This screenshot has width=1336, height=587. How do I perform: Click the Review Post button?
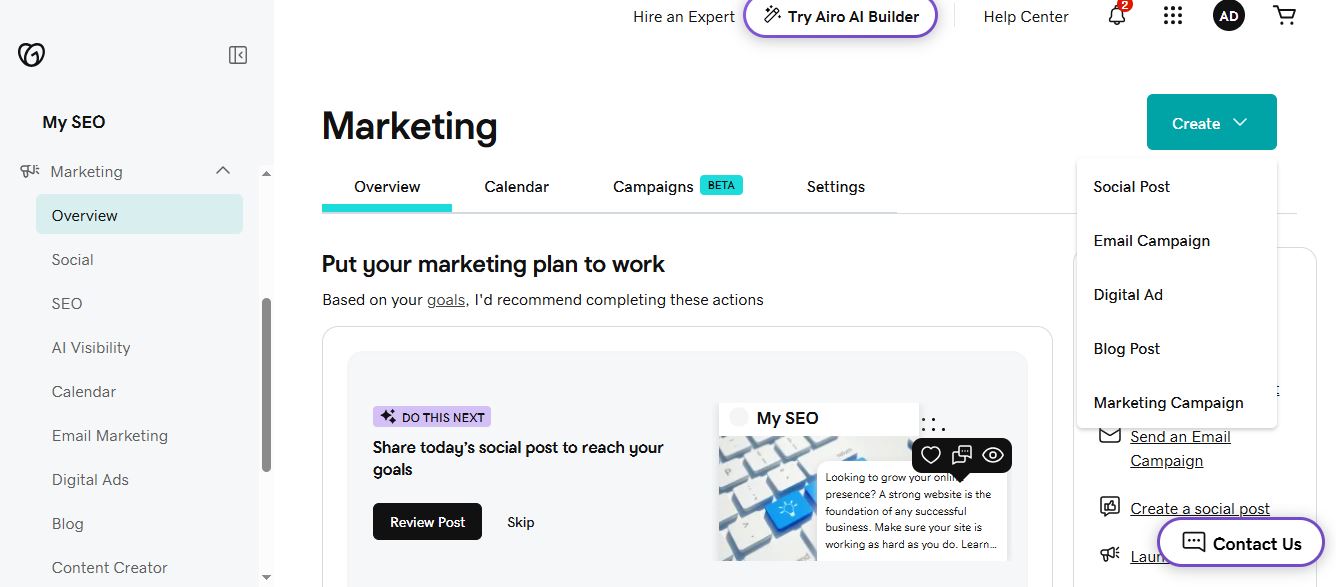[x=427, y=522]
